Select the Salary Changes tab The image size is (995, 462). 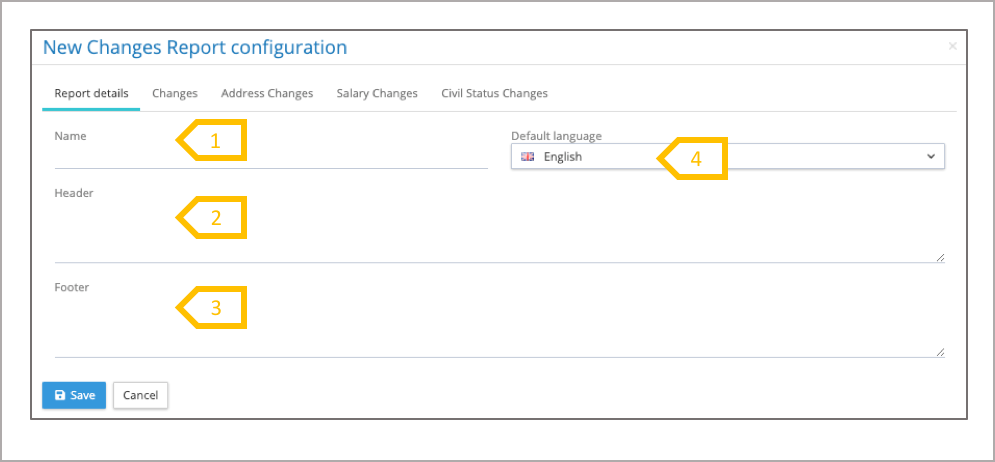coord(377,94)
